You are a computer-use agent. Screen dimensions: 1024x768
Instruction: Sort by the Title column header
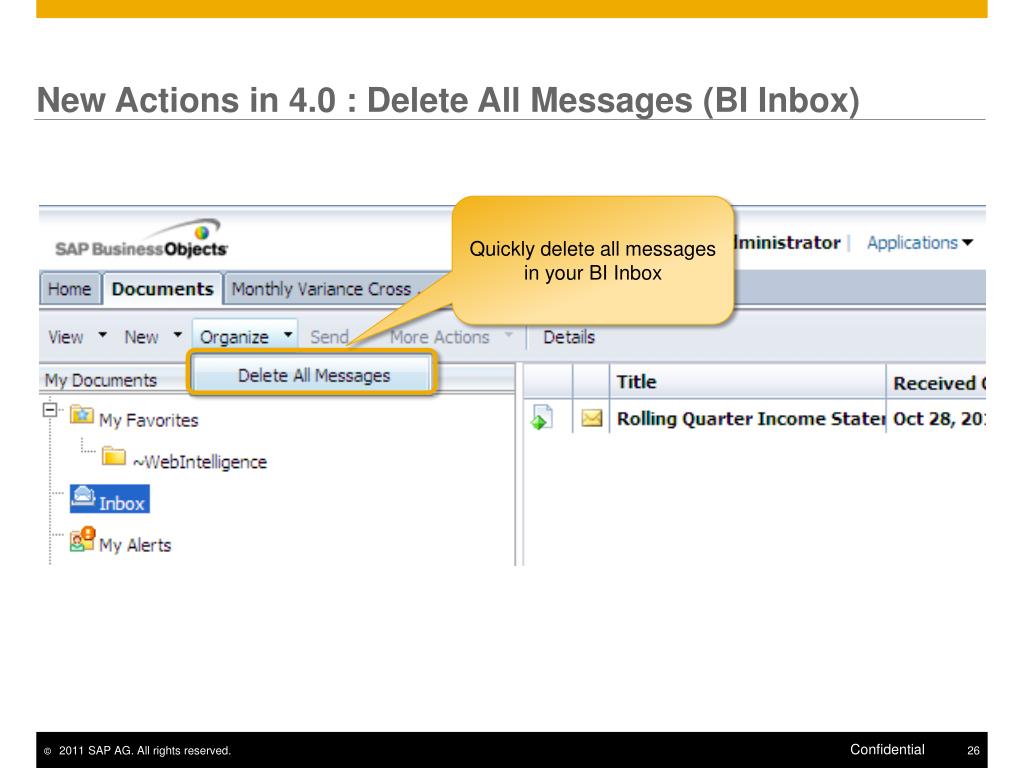[x=748, y=381]
